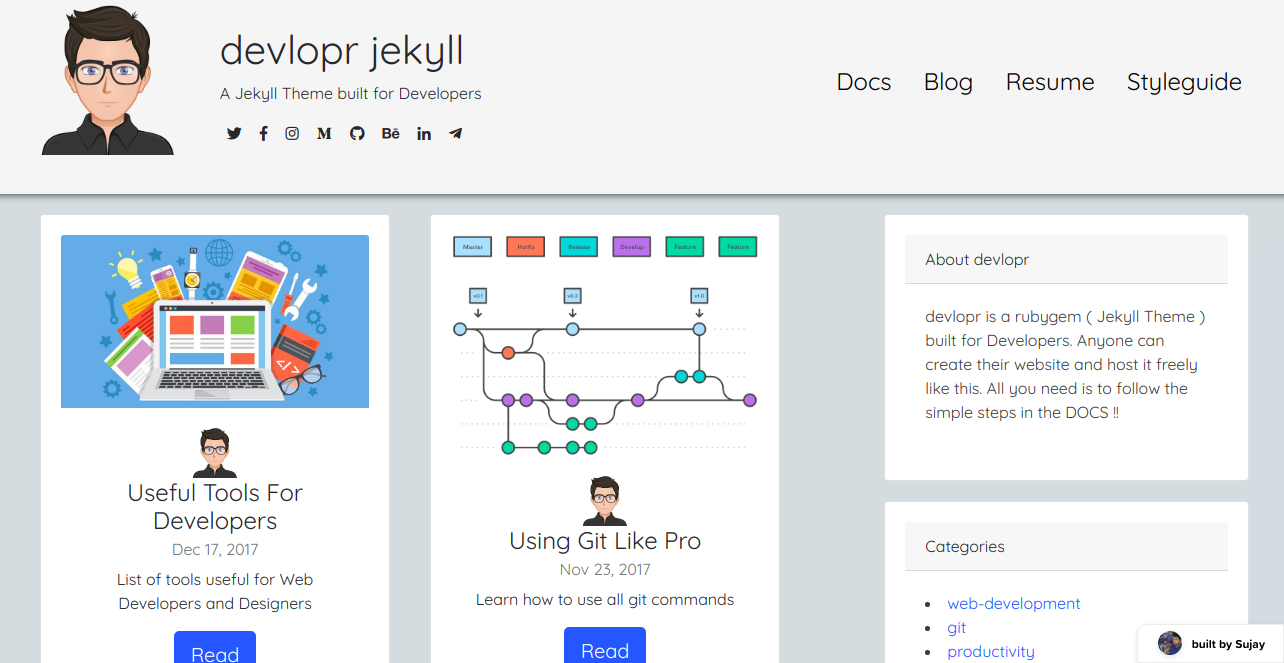Click the devlopr jekyll site title
This screenshot has height=663, width=1284.
pyautogui.click(x=341, y=51)
